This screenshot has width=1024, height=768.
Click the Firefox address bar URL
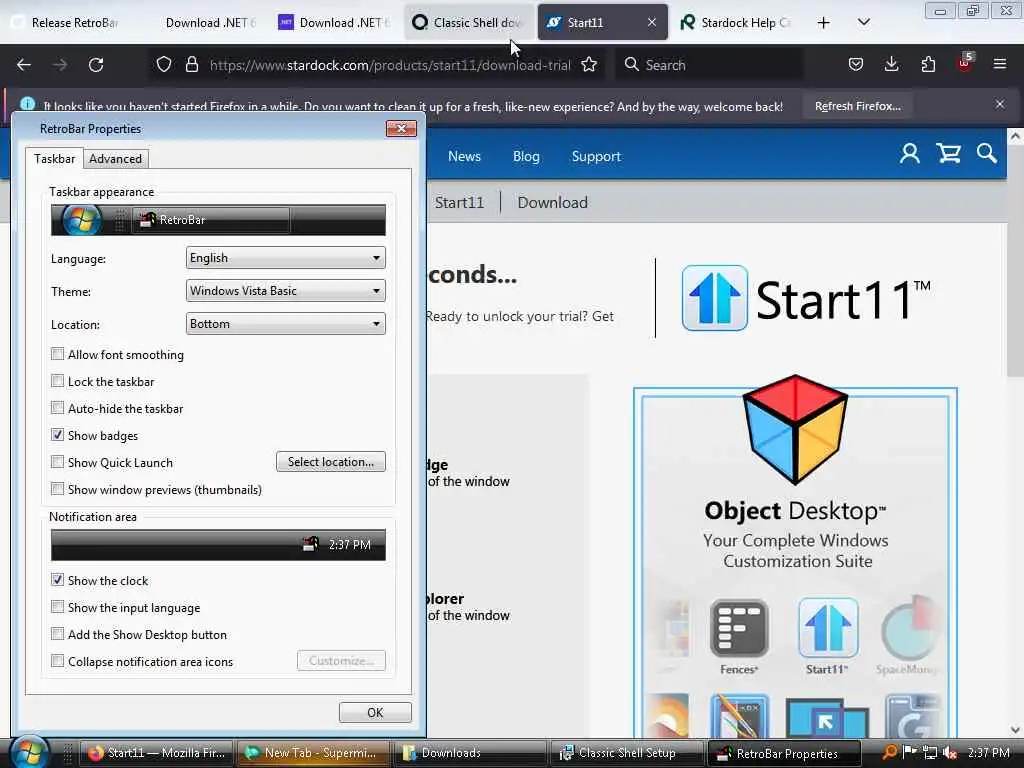390,65
